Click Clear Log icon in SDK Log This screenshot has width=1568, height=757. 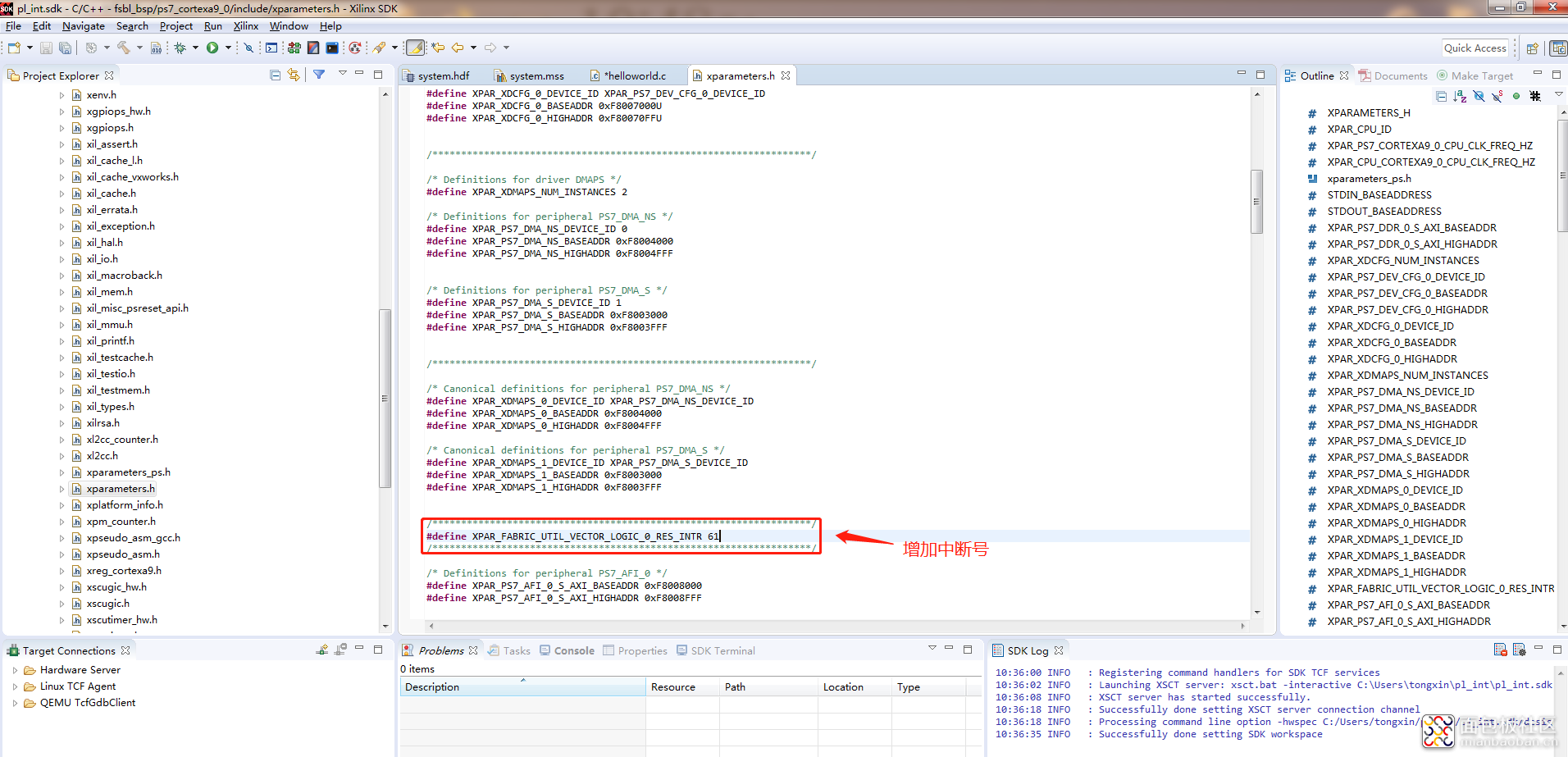click(x=1500, y=650)
